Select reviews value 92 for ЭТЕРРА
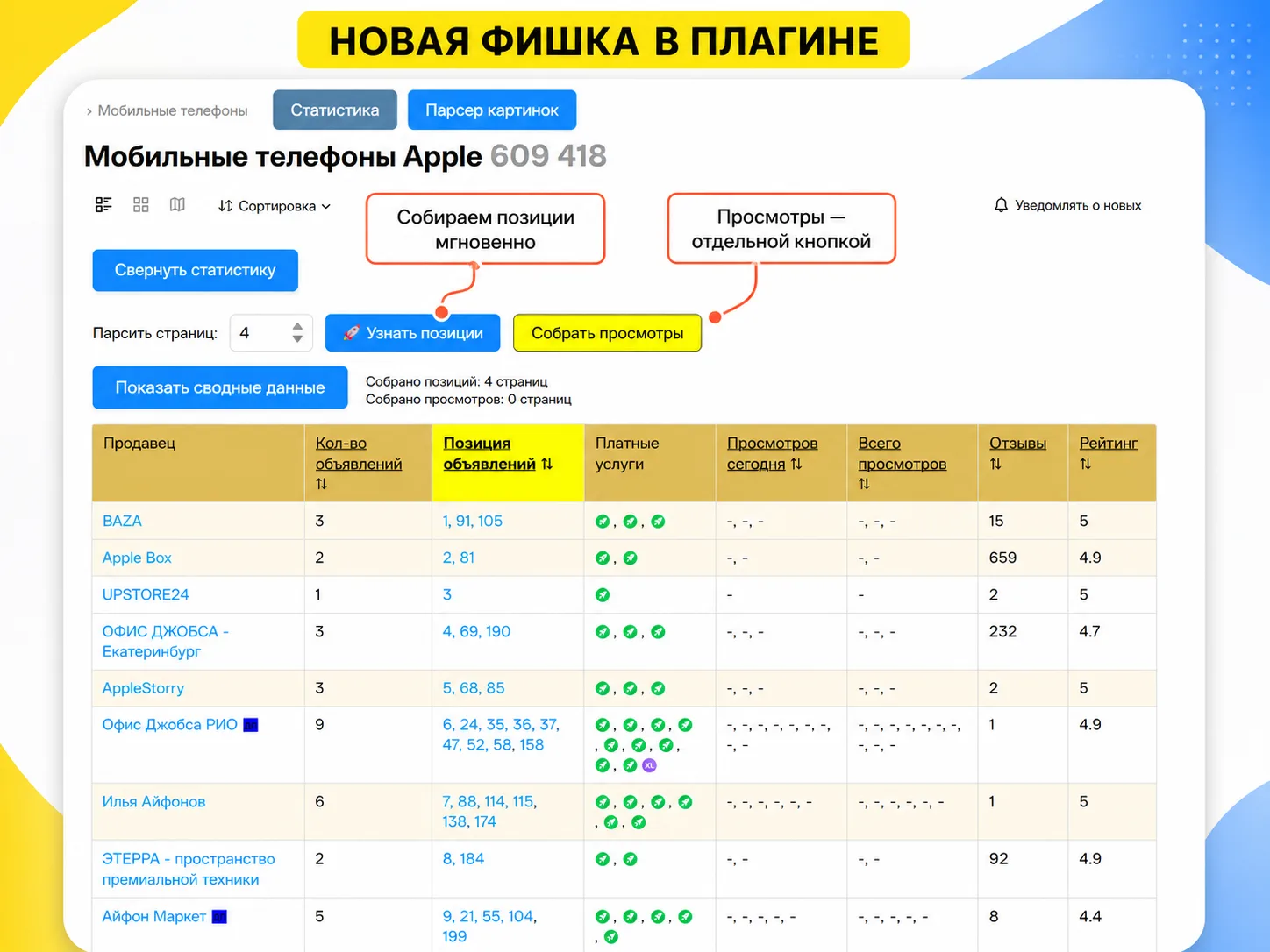 click(x=998, y=859)
